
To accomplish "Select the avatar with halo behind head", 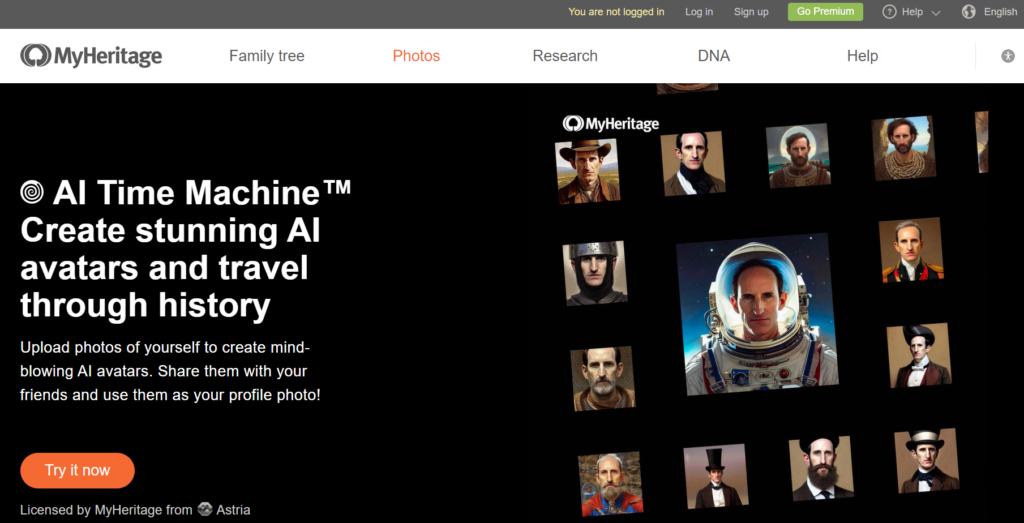I will (798, 155).
